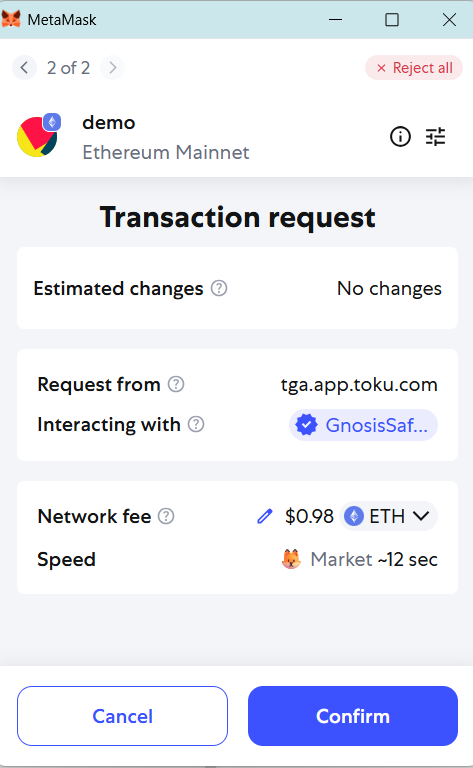Click Estimated changes help icon

coord(219,288)
